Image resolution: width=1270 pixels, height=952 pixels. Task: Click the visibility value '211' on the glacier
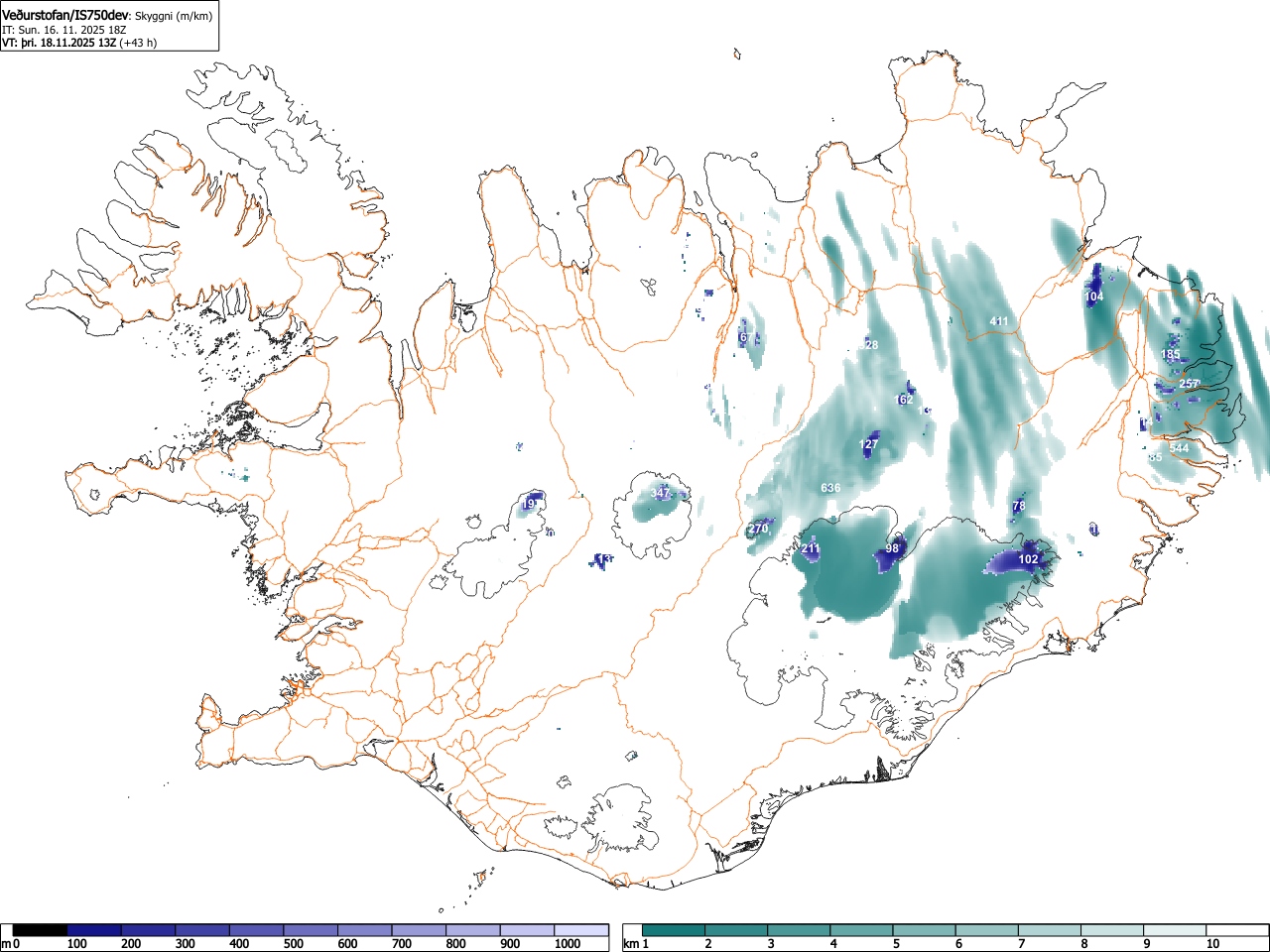(811, 548)
